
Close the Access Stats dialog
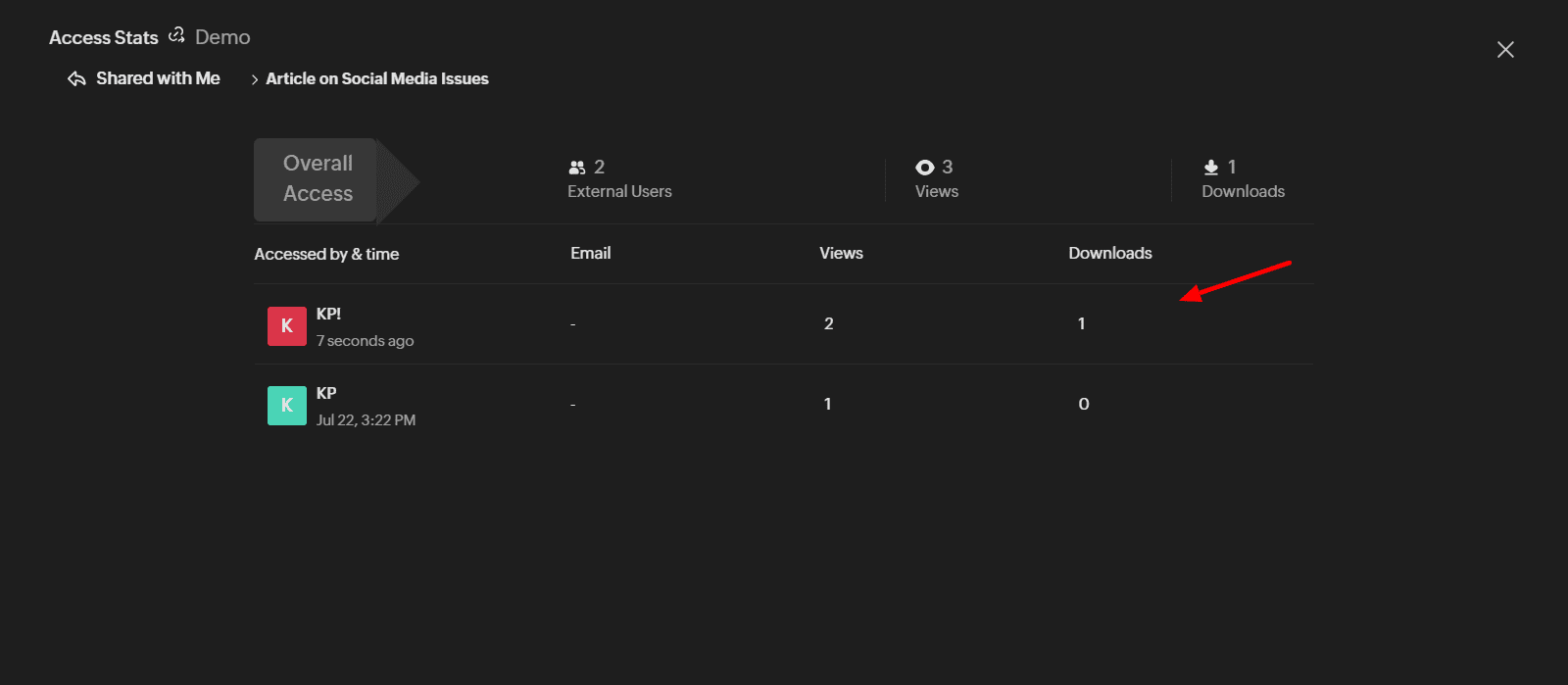point(1505,50)
